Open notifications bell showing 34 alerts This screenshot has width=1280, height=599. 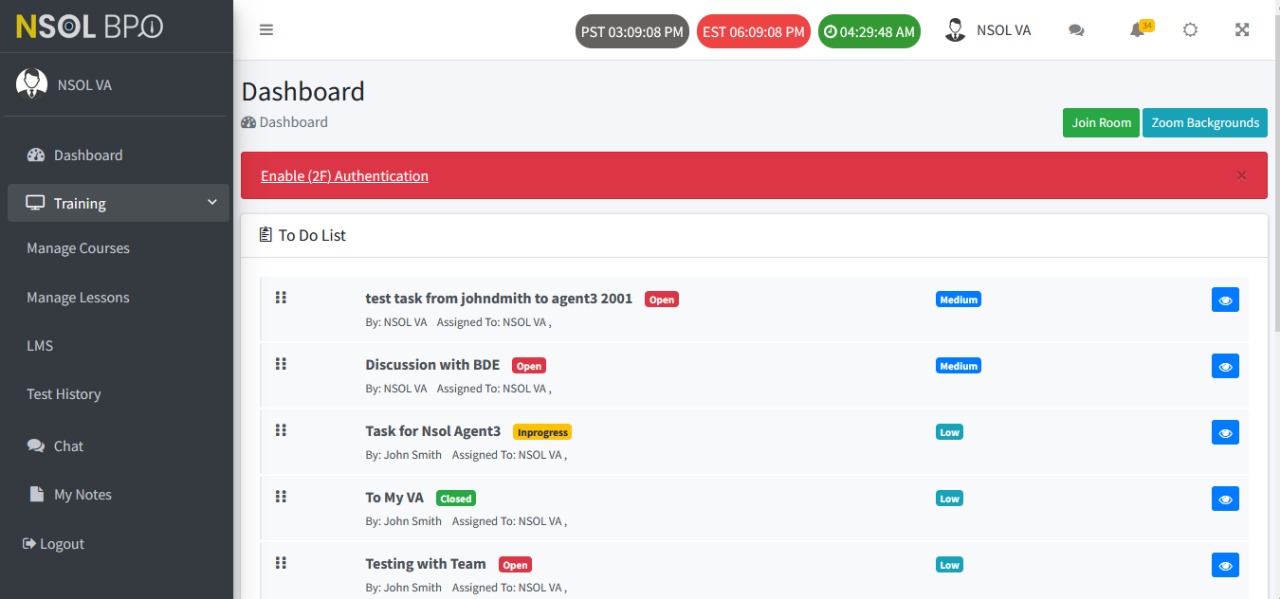1137,30
